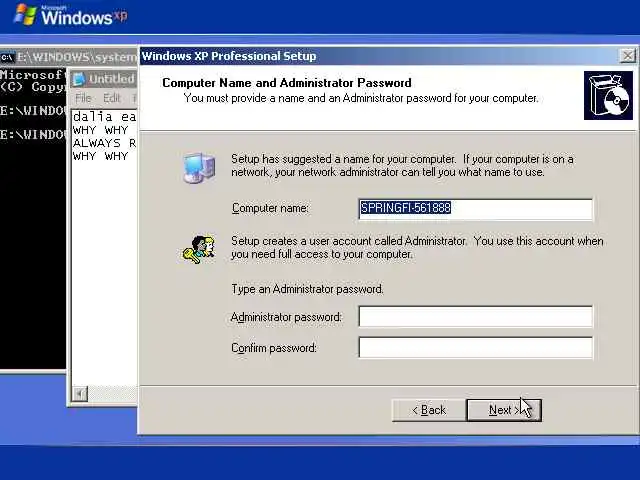Viewport: 640px width, 480px height.
Task: Click the user accounts keys icon
Action: tap(199, 249)
